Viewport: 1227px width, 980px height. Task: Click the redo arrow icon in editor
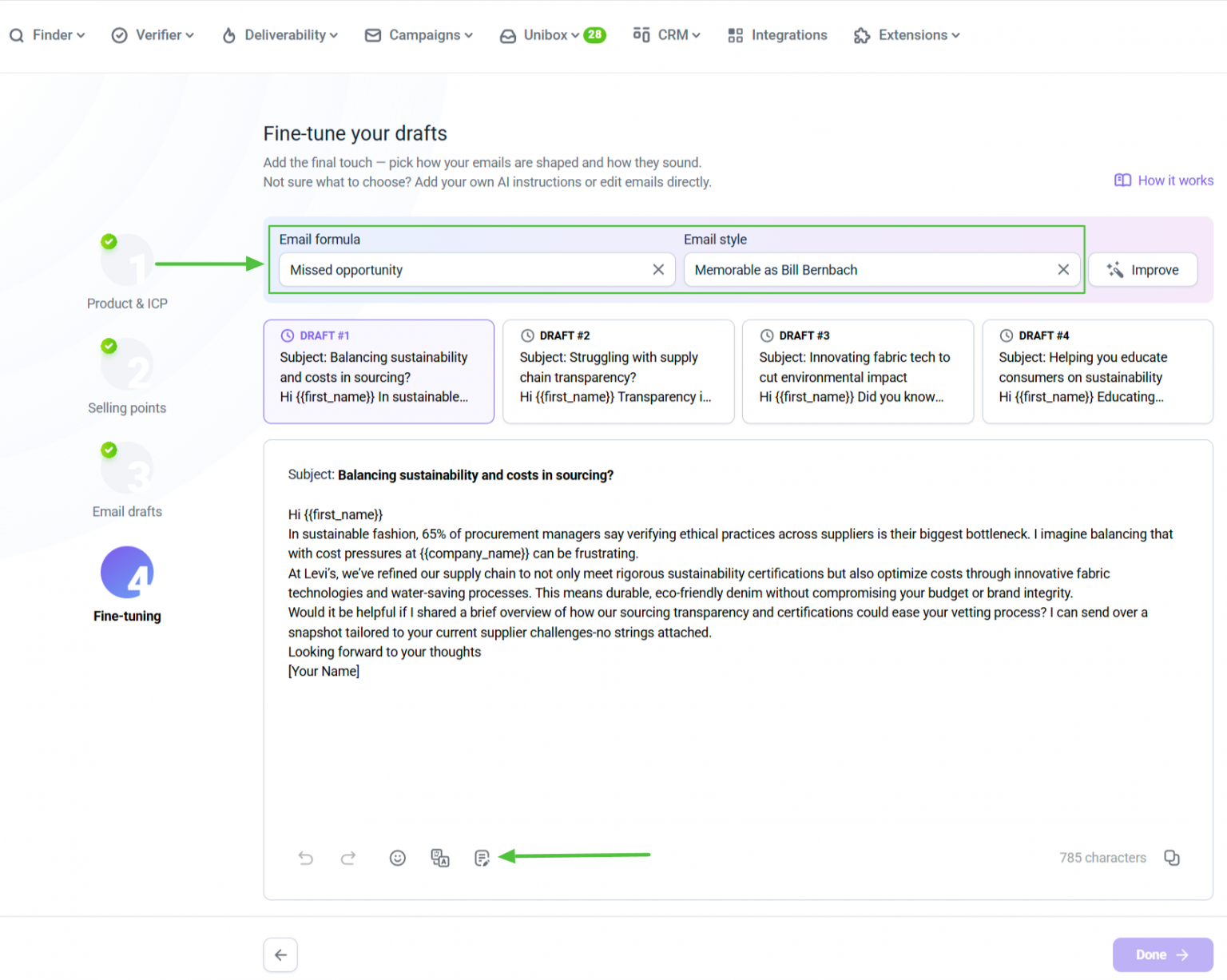tap(348, 858)
